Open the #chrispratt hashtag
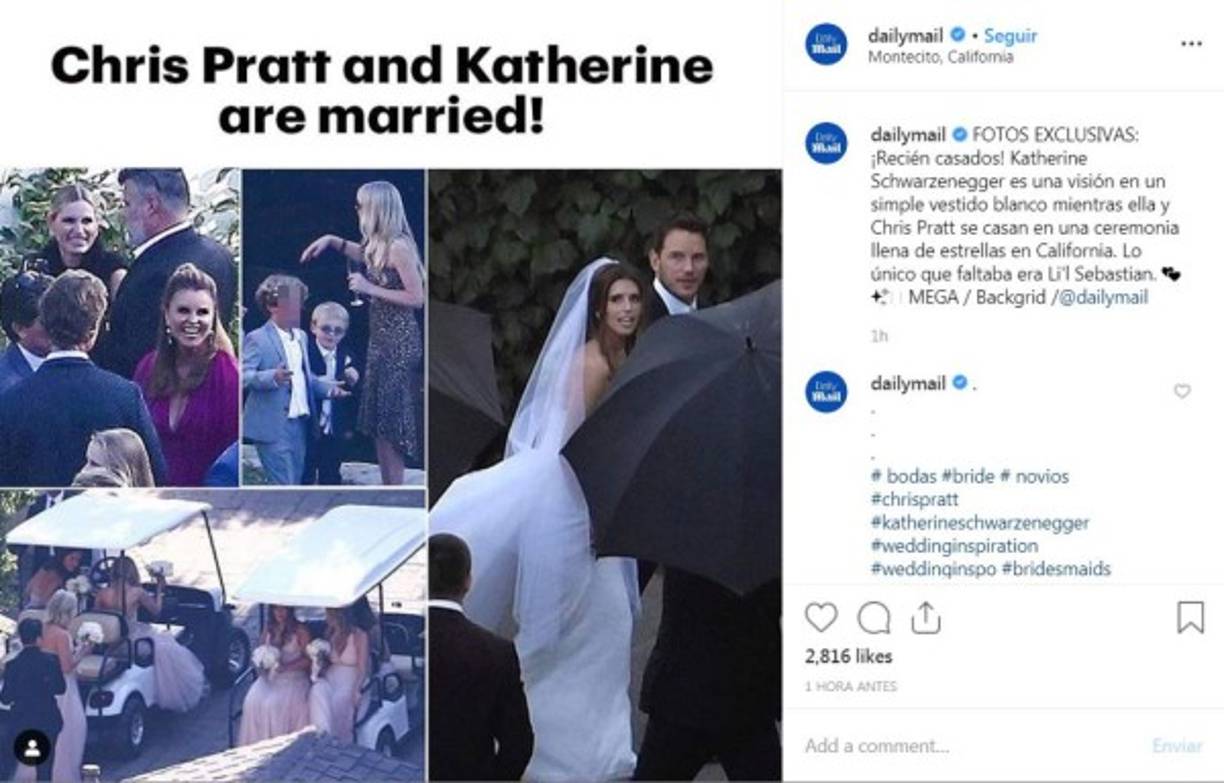 tap(914, 499)
